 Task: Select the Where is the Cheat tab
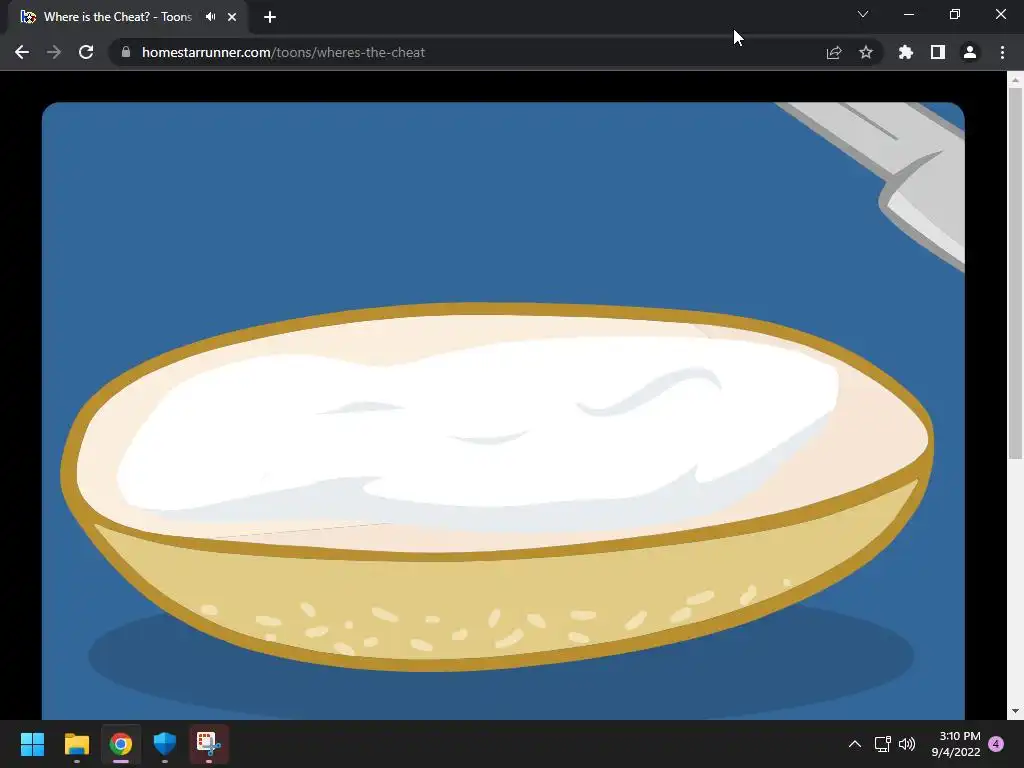pos(118,17)
